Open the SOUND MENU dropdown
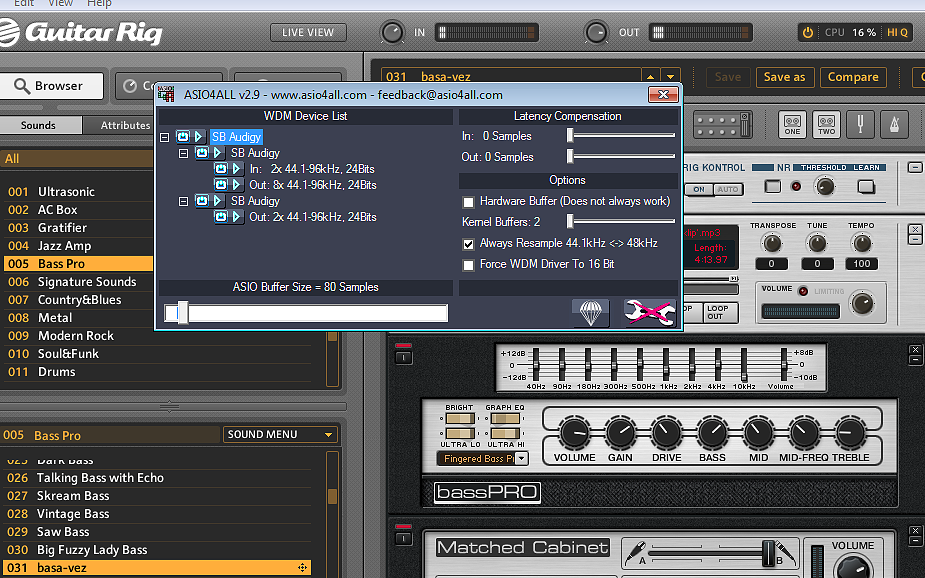925x578 pixels. (280, 435)
